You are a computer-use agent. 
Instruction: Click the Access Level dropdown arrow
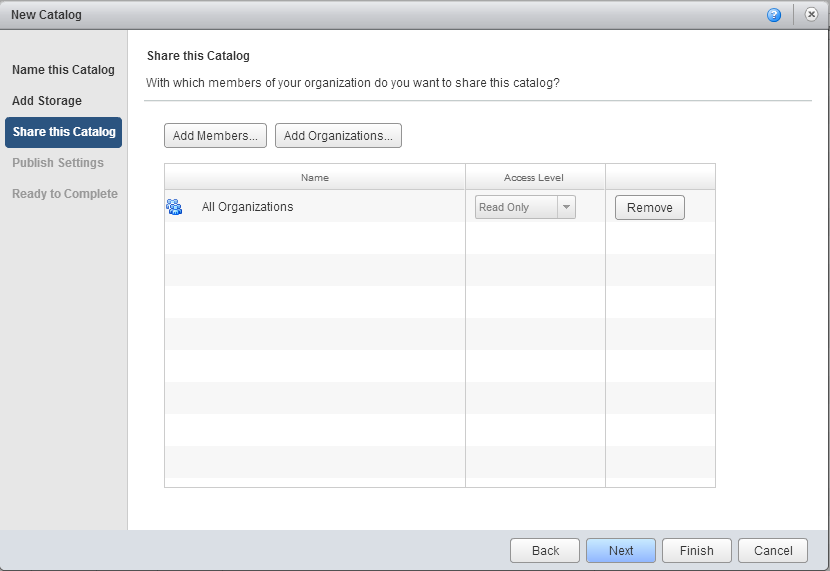click(566, 207)
